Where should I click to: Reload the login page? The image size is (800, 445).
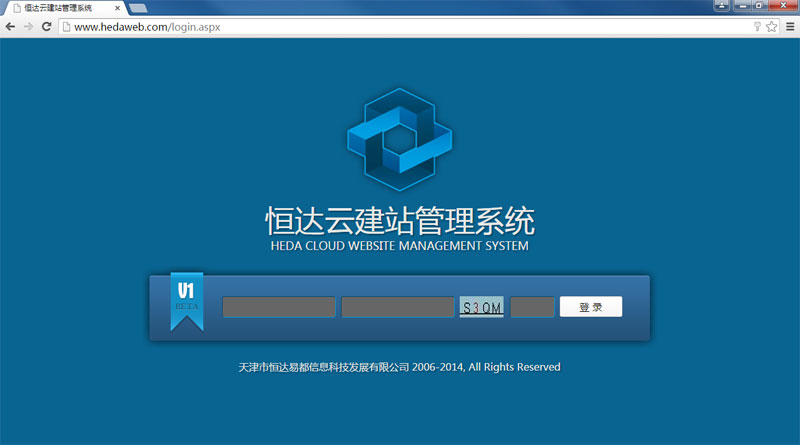pyautogui.click(x=46, y=27)
